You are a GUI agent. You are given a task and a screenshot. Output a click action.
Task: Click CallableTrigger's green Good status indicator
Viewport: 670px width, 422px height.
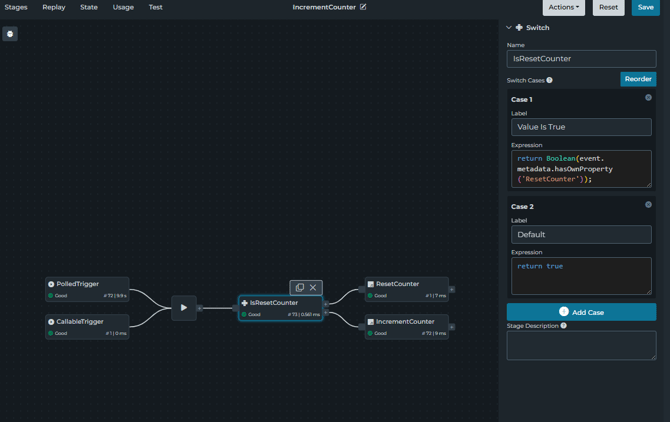[50, 333]
